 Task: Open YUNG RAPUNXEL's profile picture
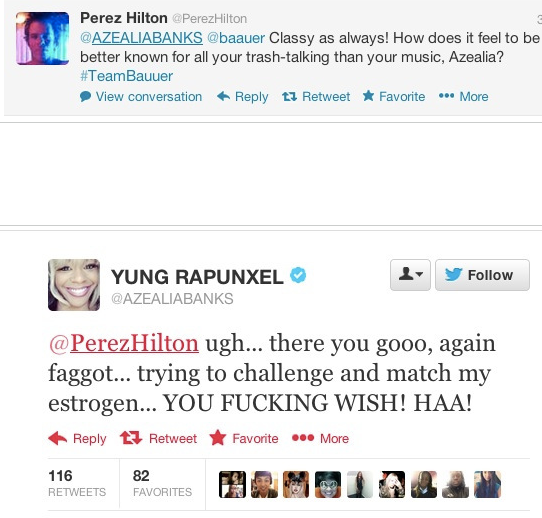[x=74, y=285]
